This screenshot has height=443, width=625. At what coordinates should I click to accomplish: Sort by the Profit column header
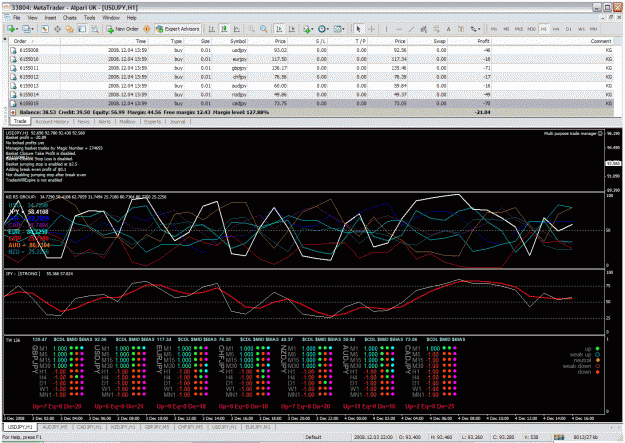469,41
